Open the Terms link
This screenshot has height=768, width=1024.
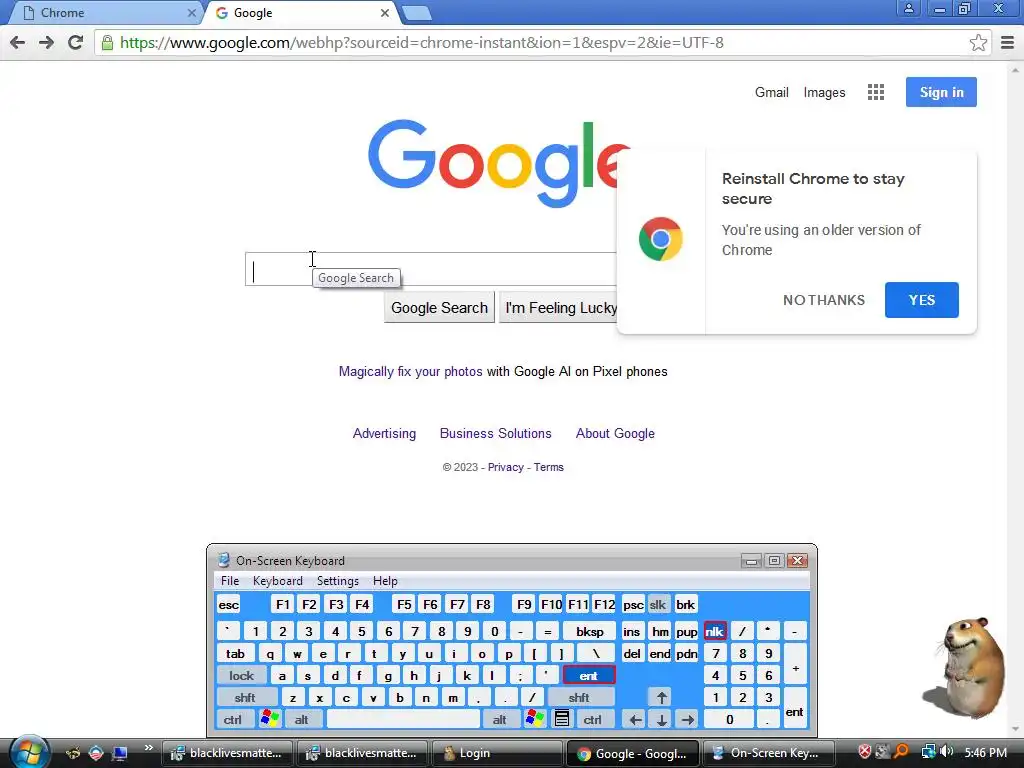(549, 468)
